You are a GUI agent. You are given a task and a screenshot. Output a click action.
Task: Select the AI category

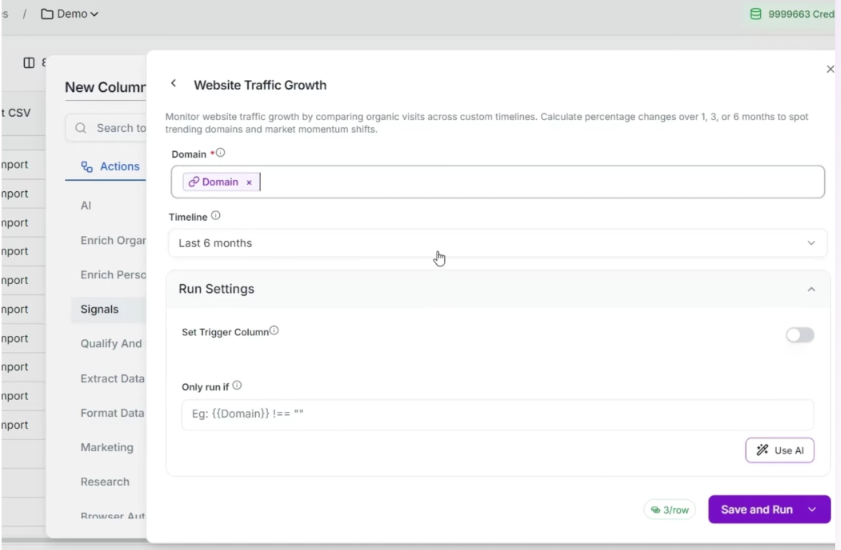[x=86, y=206]
